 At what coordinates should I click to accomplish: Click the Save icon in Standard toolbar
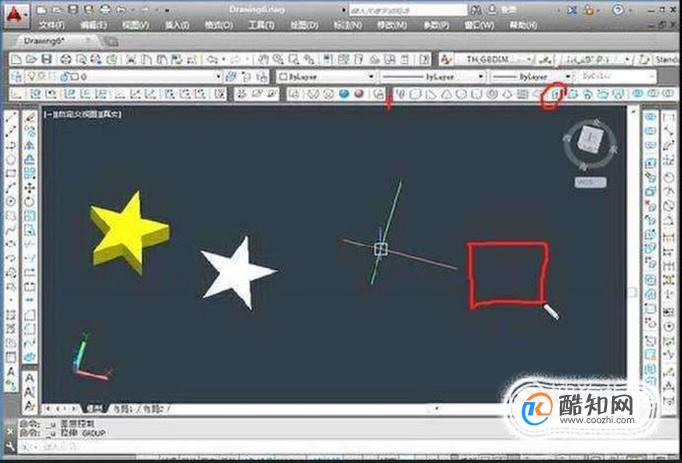click(x=46, y=59)
